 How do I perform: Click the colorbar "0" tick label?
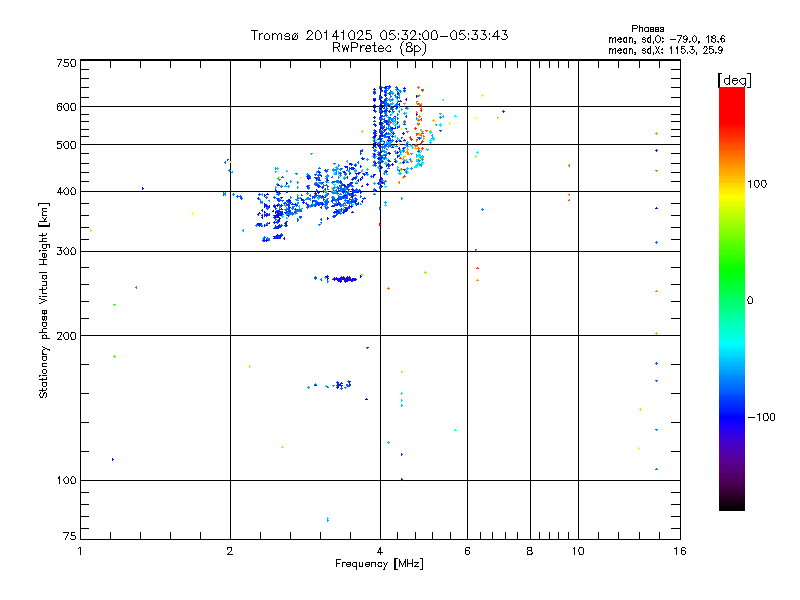click(x=749, y=301)
